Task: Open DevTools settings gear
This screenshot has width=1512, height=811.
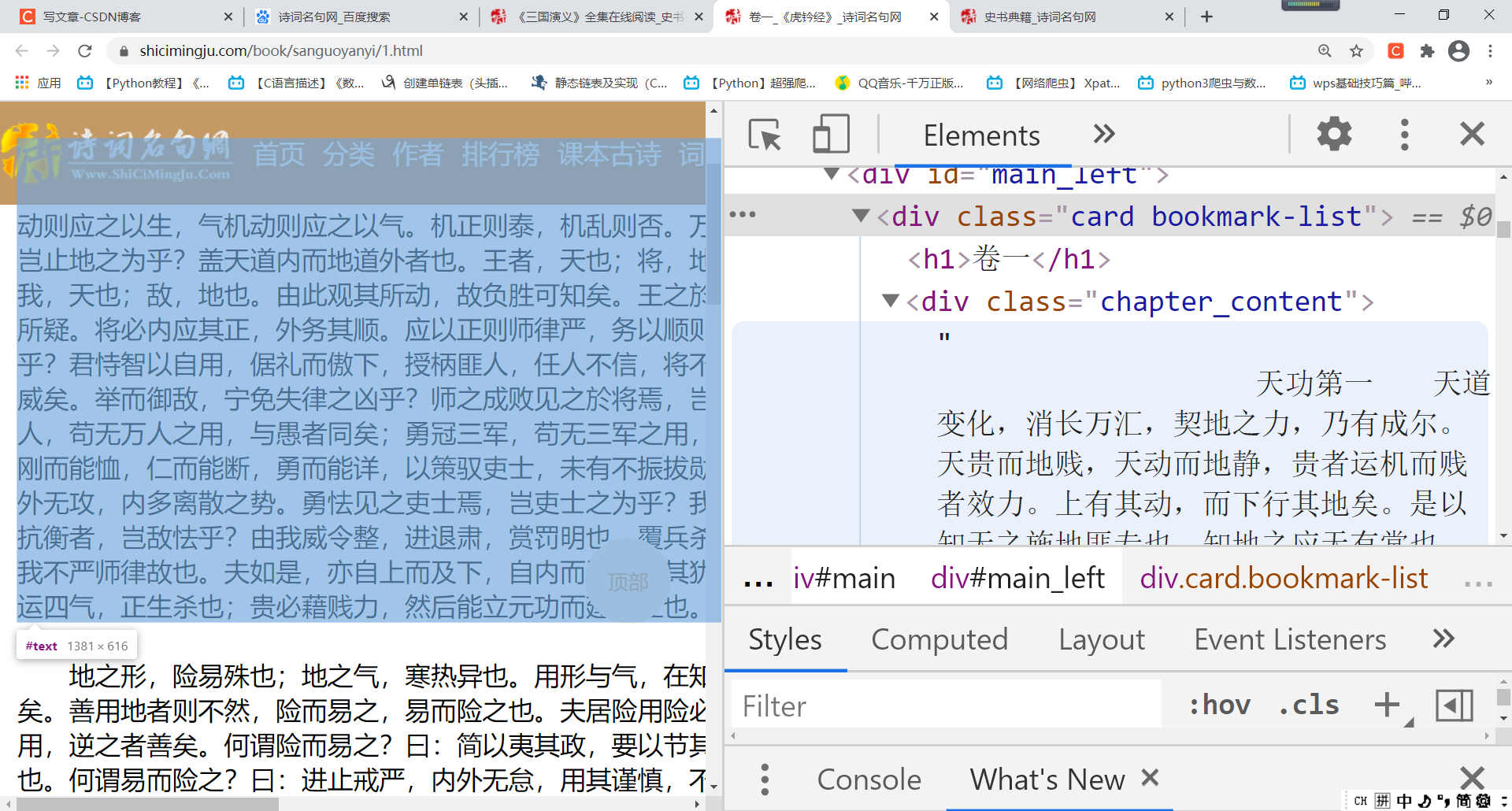Action: tap(1333, 134)
